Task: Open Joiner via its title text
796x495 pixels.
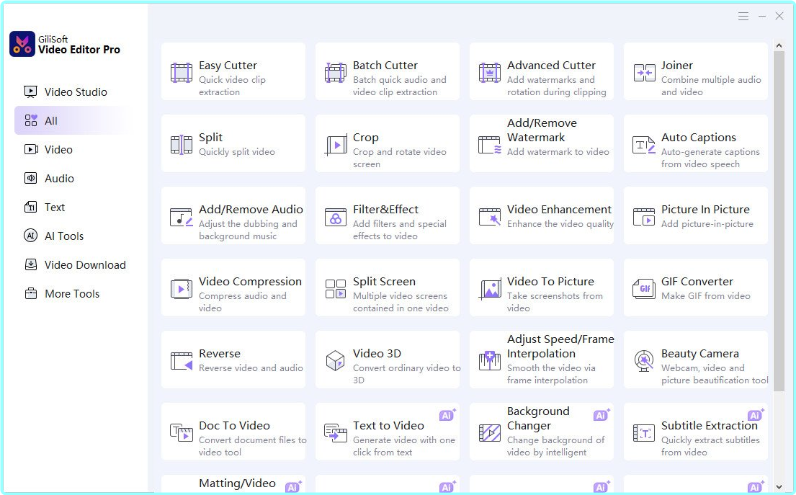Action: [x=677, y=65]
